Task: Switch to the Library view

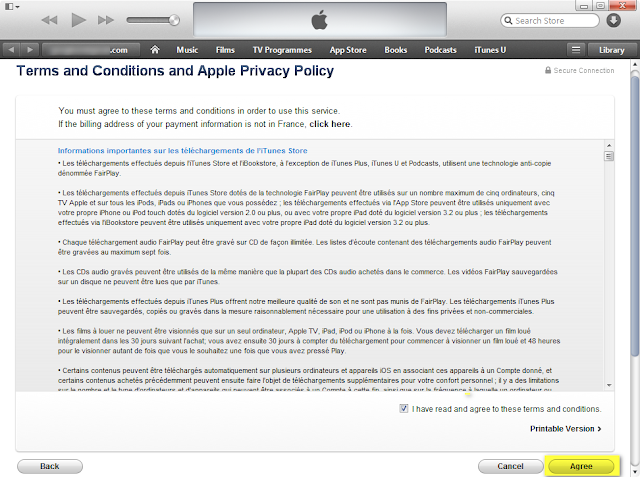Action: (611, 50)
